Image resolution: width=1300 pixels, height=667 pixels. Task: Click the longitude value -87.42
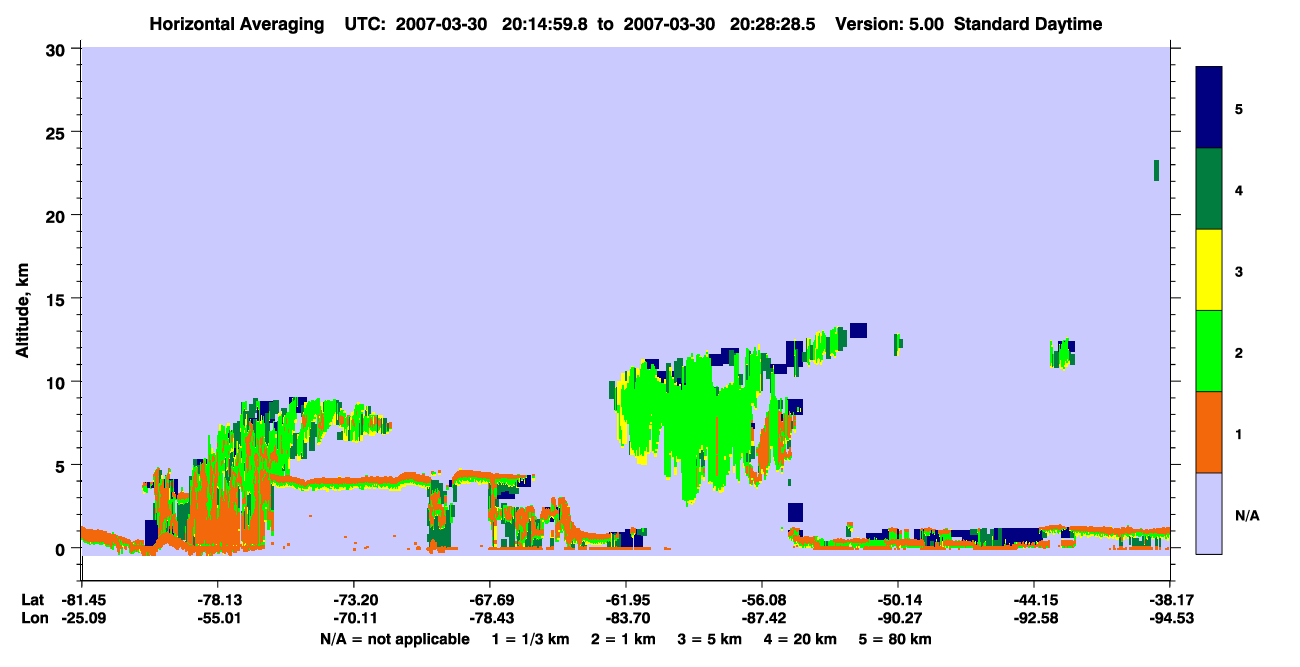point(762,619)
